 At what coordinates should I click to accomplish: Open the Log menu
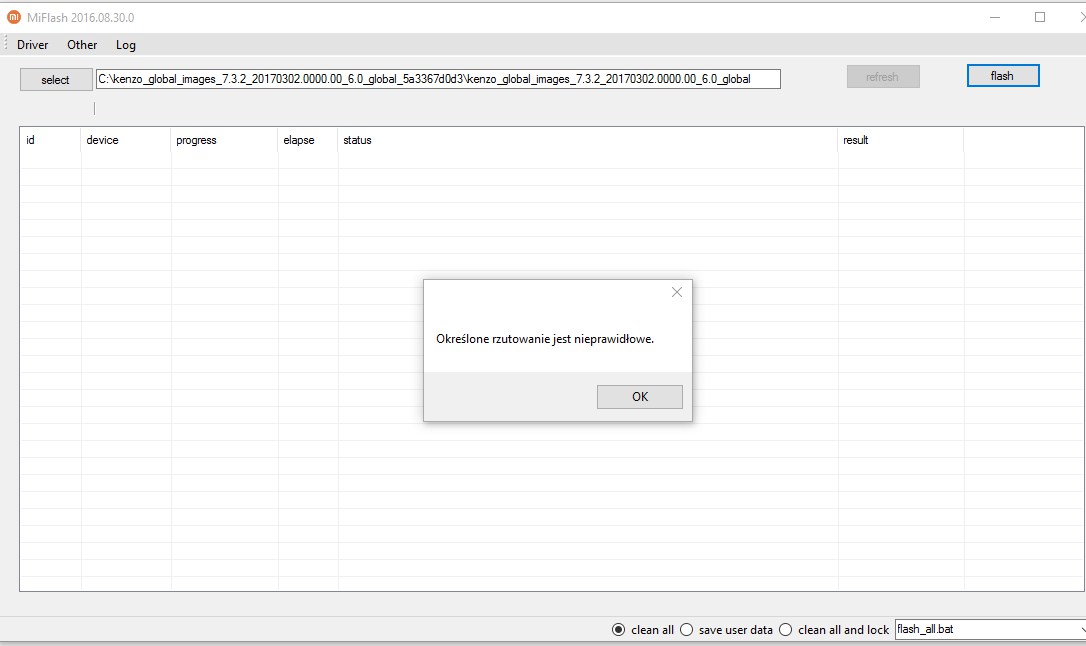tap(126, 45)
